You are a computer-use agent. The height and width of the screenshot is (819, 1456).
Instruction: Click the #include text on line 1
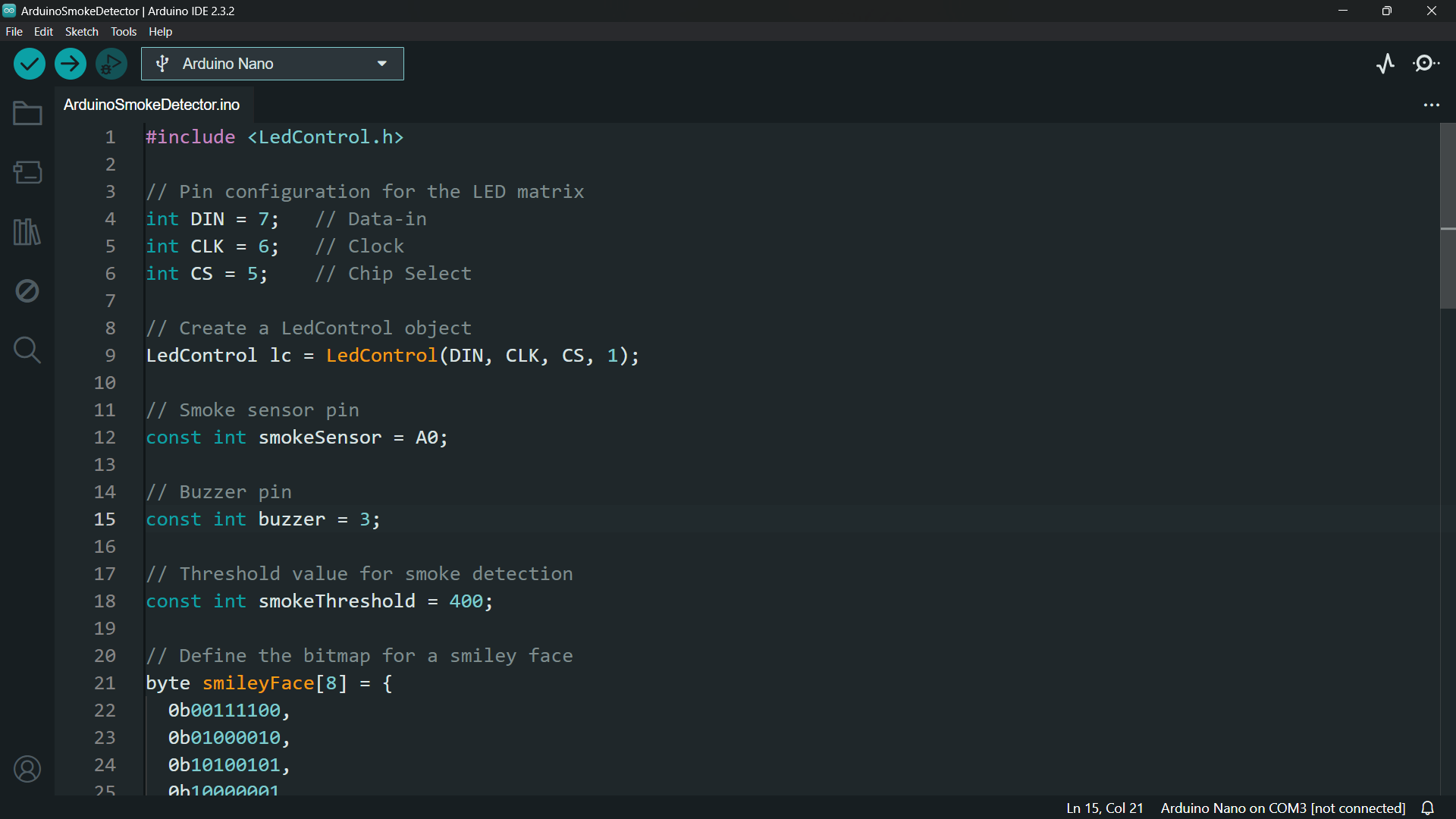click(190, 137)
